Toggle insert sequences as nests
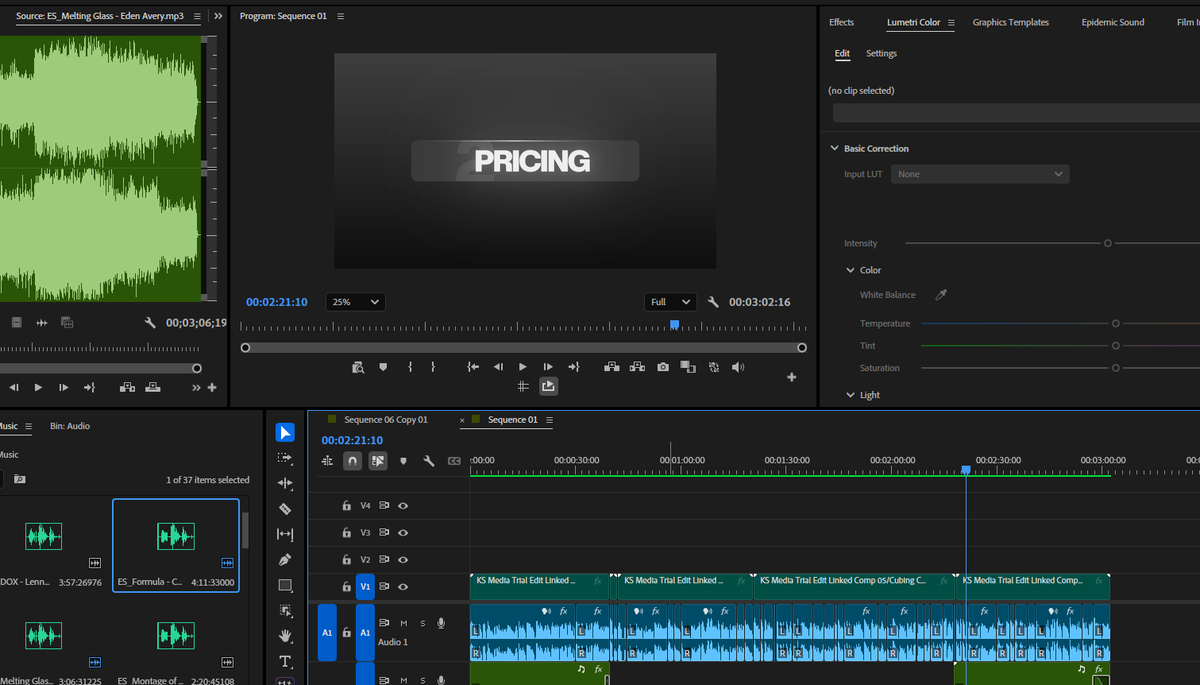 coord(327,461)
